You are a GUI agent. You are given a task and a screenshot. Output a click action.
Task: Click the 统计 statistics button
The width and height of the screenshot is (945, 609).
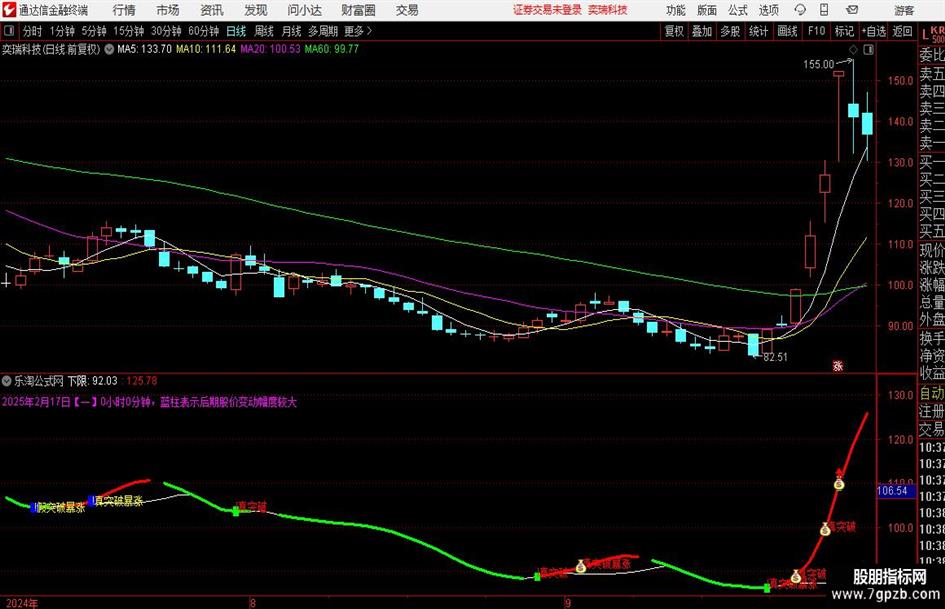click(758, 31)
